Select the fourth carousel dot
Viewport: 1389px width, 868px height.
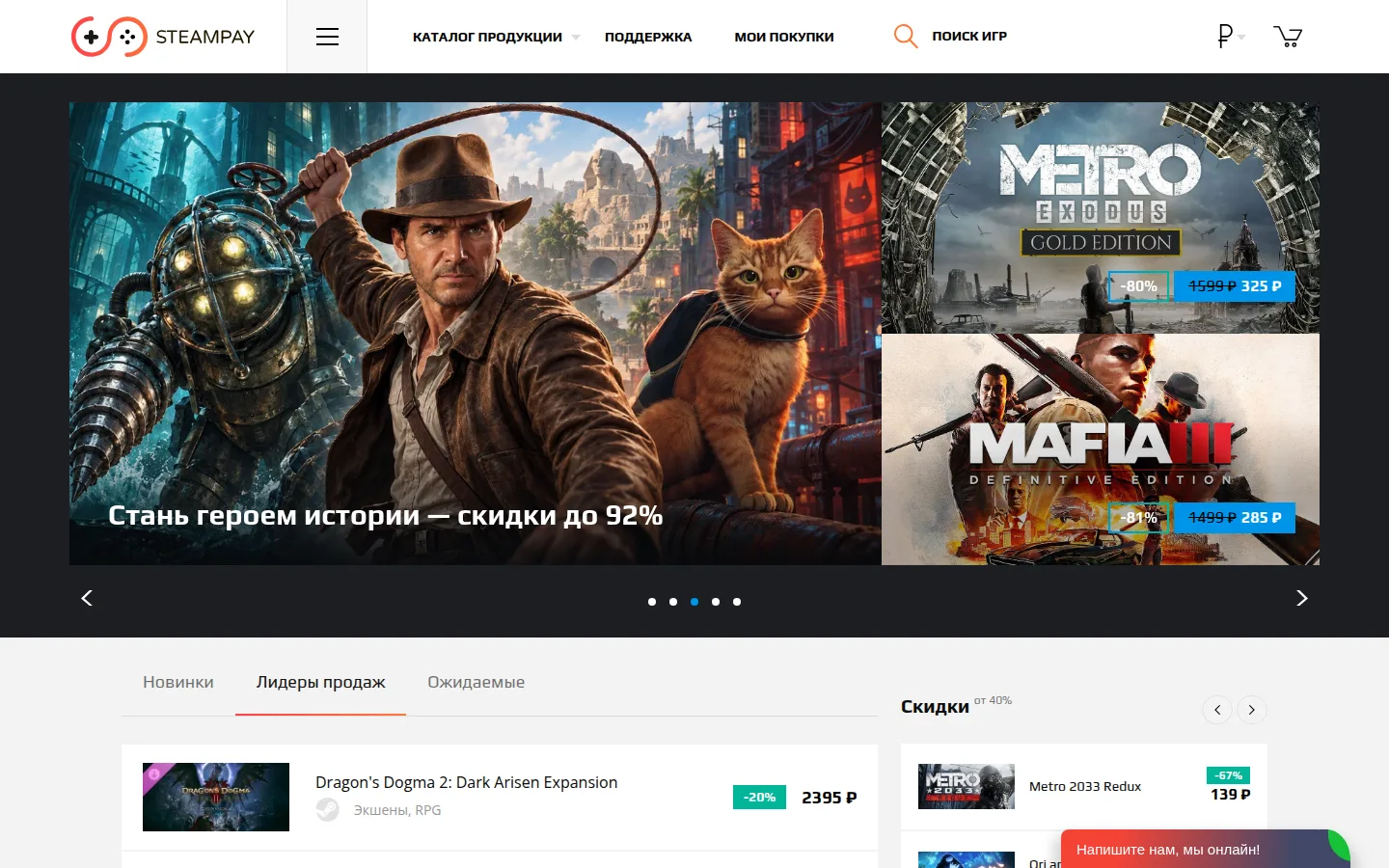click(716, 602)
